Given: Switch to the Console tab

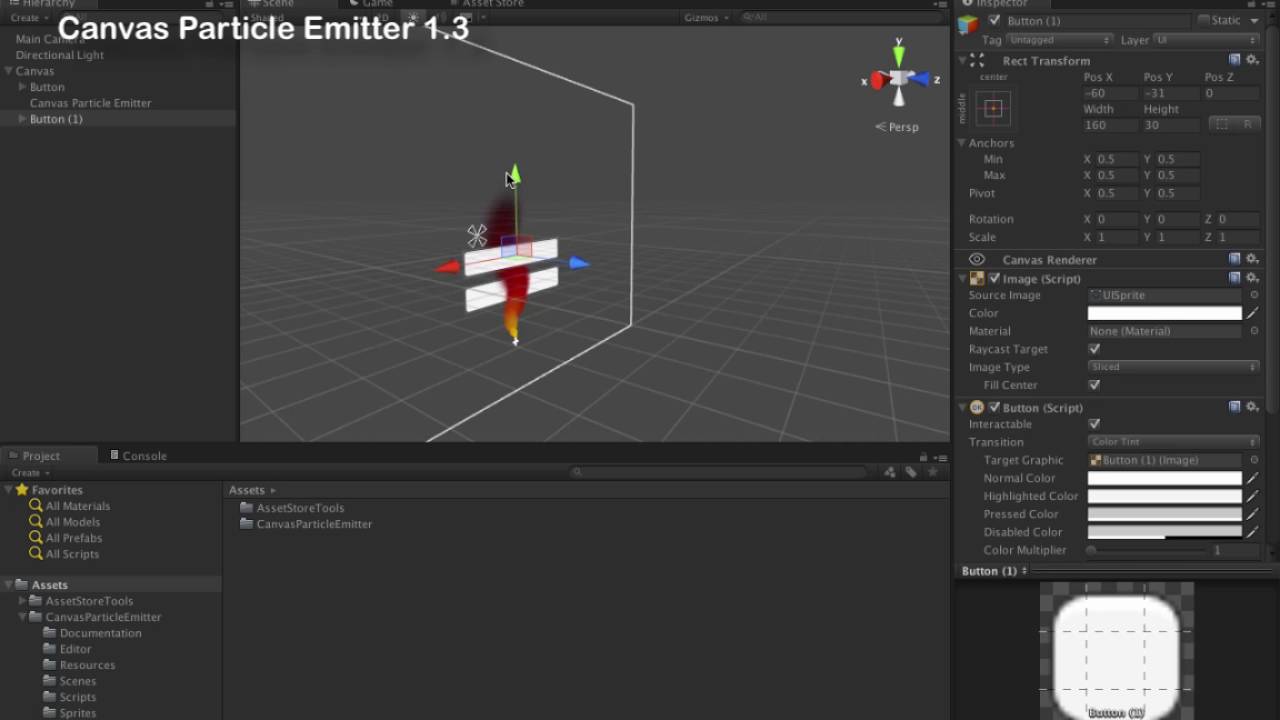Looking at the screenshot, I should tap(146, 455).
